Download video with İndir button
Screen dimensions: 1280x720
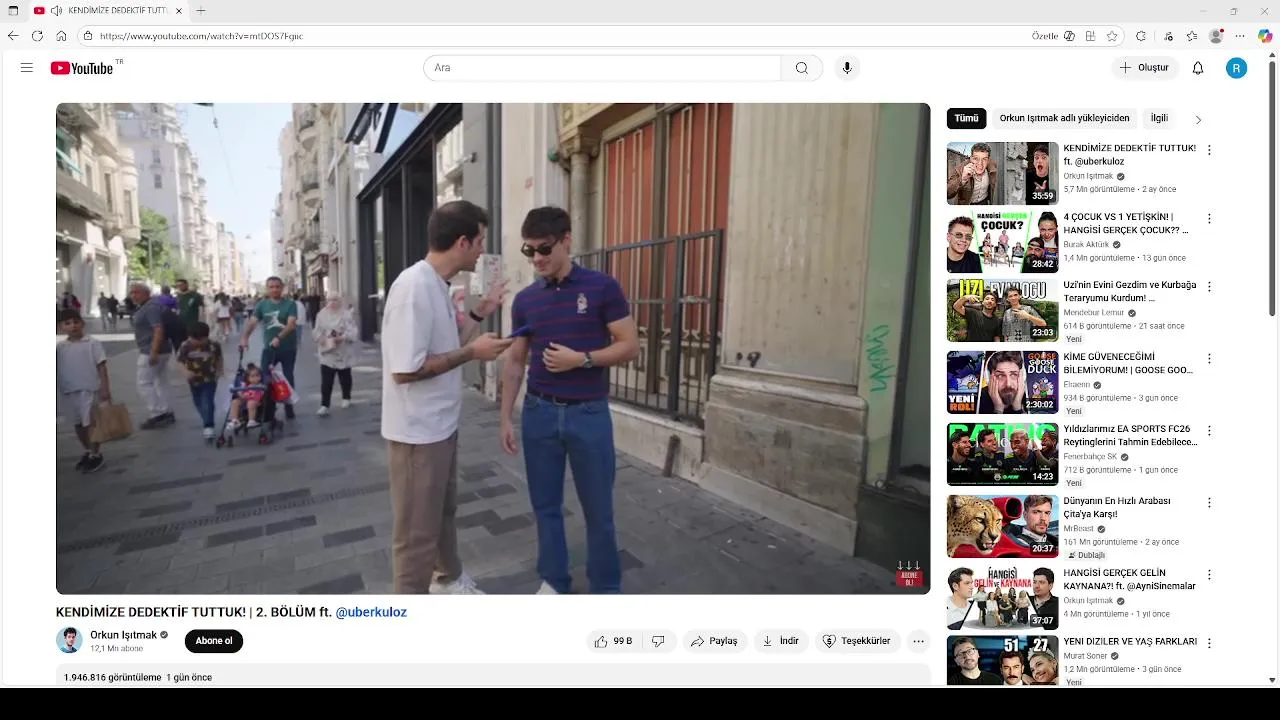[x=781, y=641]
